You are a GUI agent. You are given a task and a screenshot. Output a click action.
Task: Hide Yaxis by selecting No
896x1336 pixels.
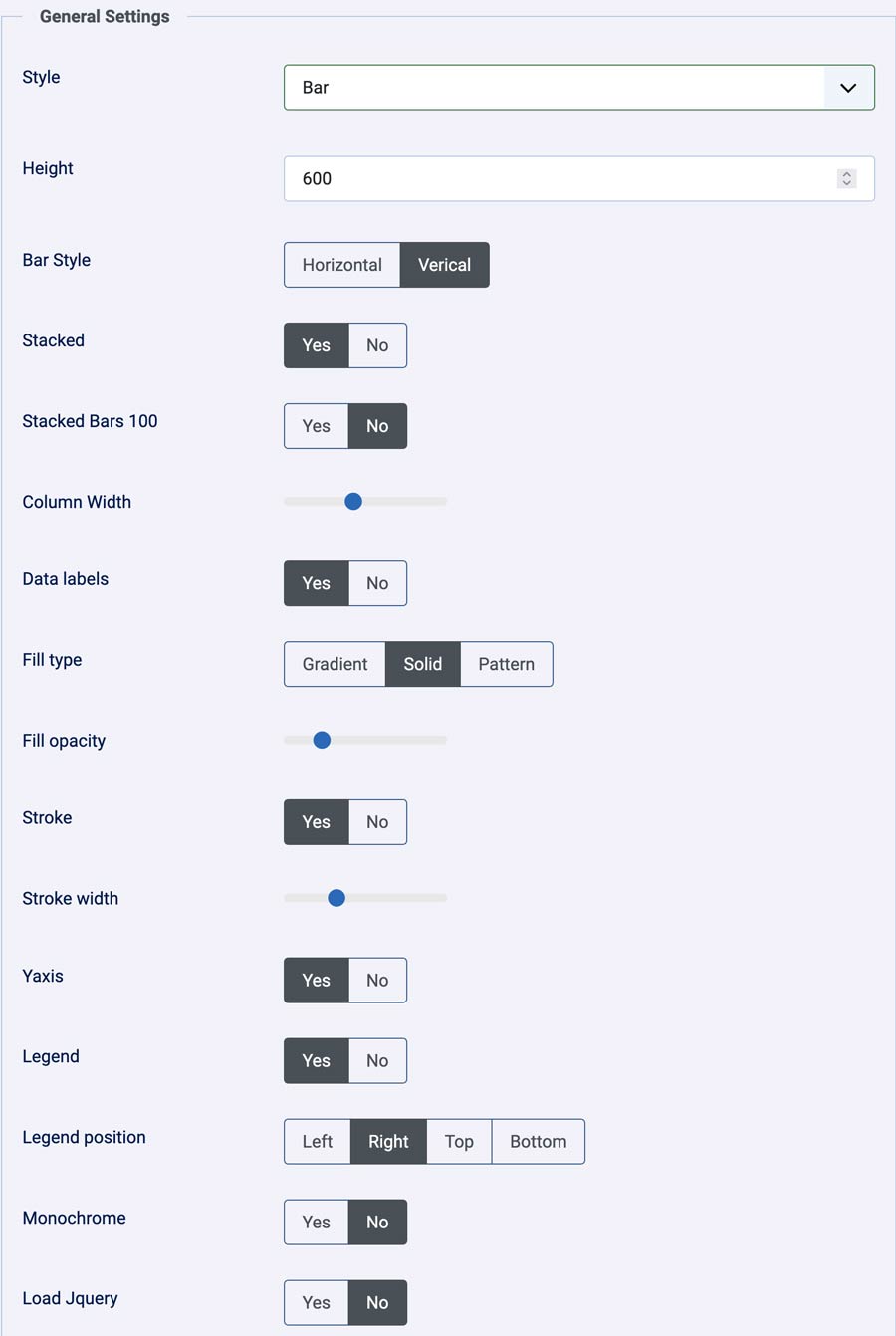377,981
